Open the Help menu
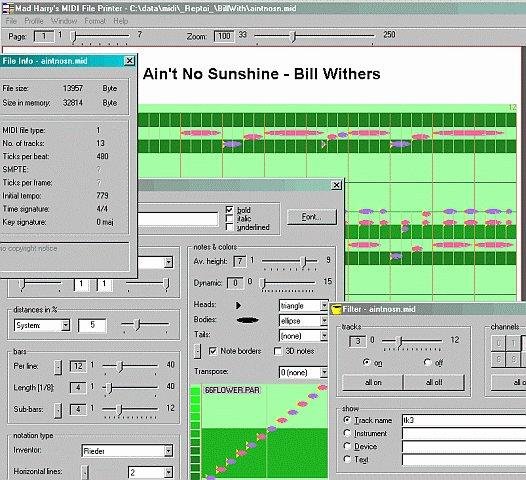The width and height of the screenshot is (526, 480). point(120,21)
